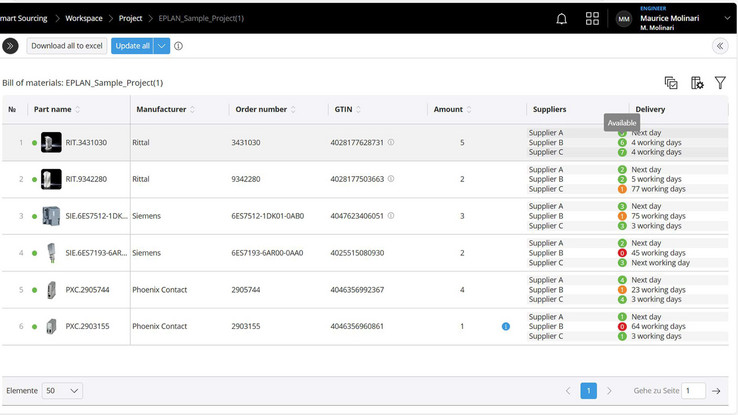Click the info icon beside Update all
This screenshot has height=415, width=738.
pos(179,46)
